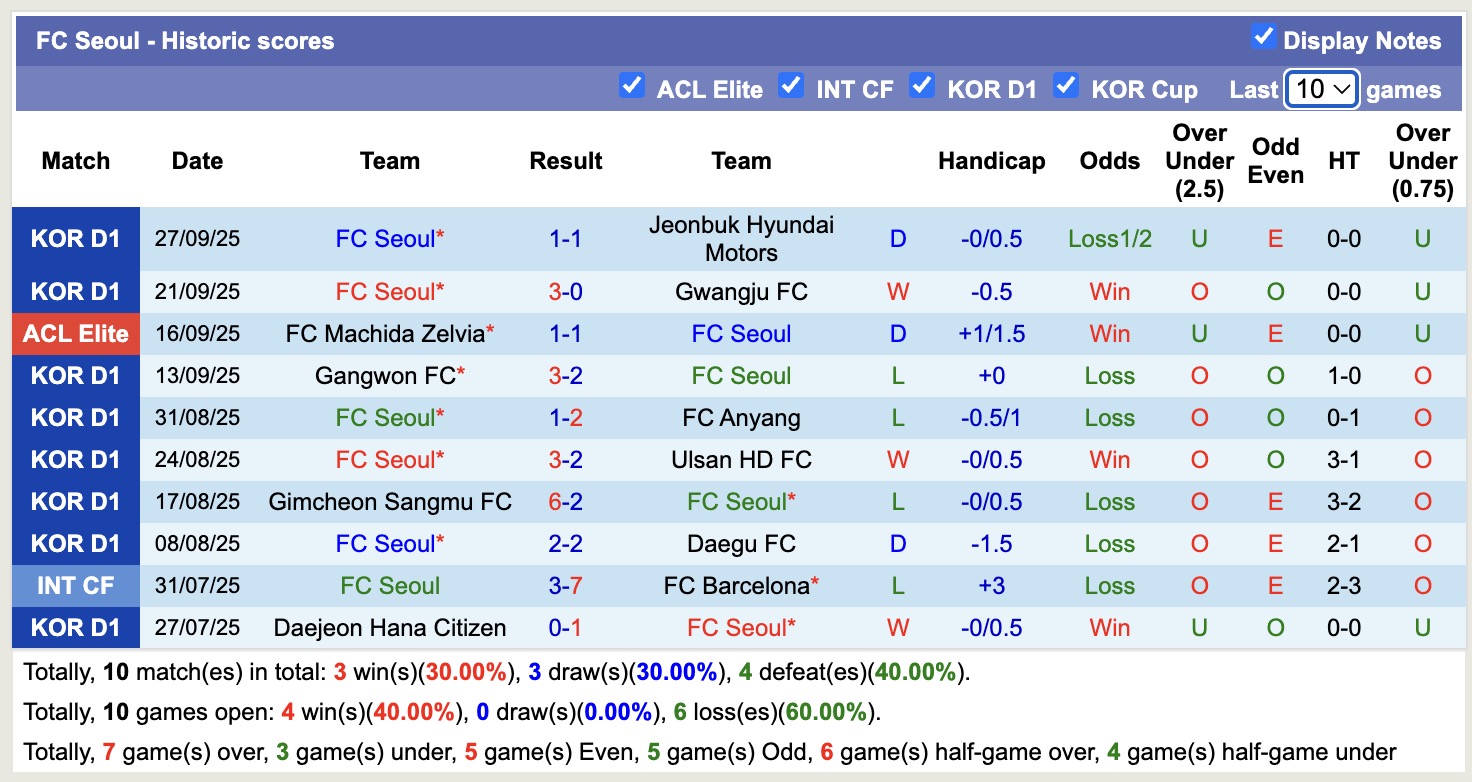Screen dimensions: 1472x782
Task: Open Daejeon Hana Citizen team page
Action: (389, 627)
